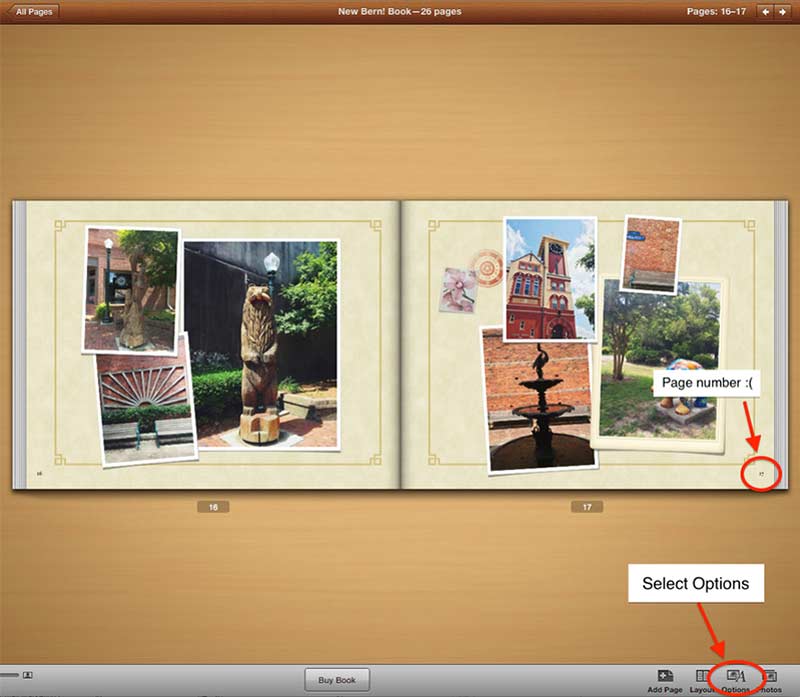Image resolution: width=800 pixels, height=697 pixels.
Task: Select the fountain photo on page 17
Action: (536, 400)
